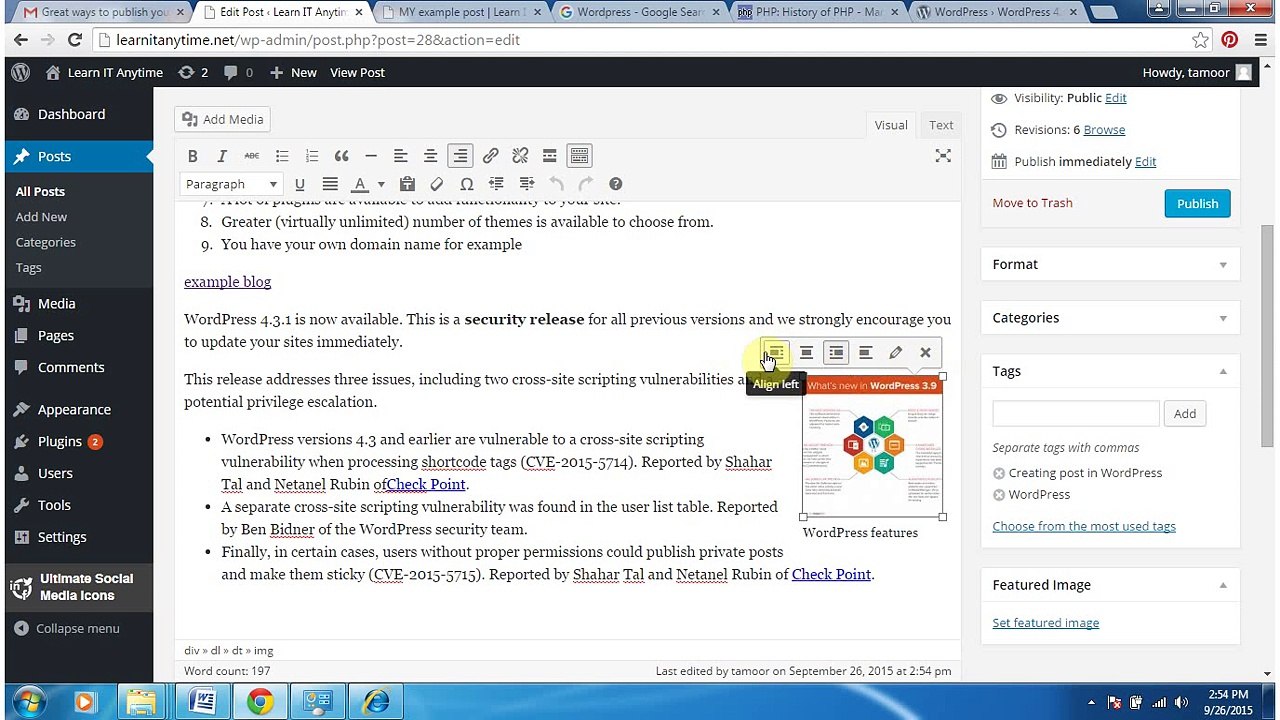This screenshot has height=720, width=1280.
Task: Edit the image with the pencil icon
Action: (x=896, y=353)
